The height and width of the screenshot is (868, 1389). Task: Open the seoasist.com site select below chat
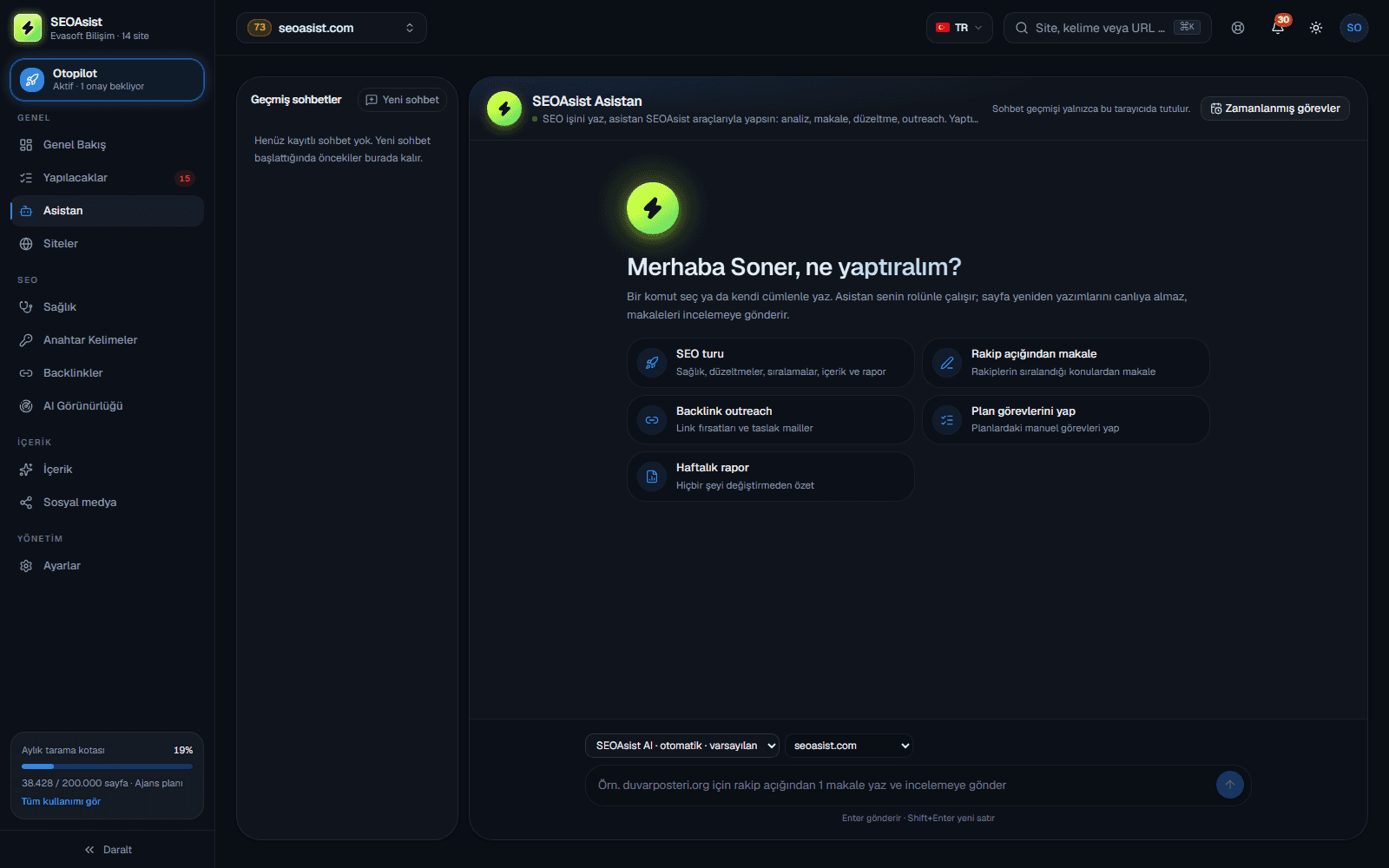pyautogui.click(x=849, y=746)
